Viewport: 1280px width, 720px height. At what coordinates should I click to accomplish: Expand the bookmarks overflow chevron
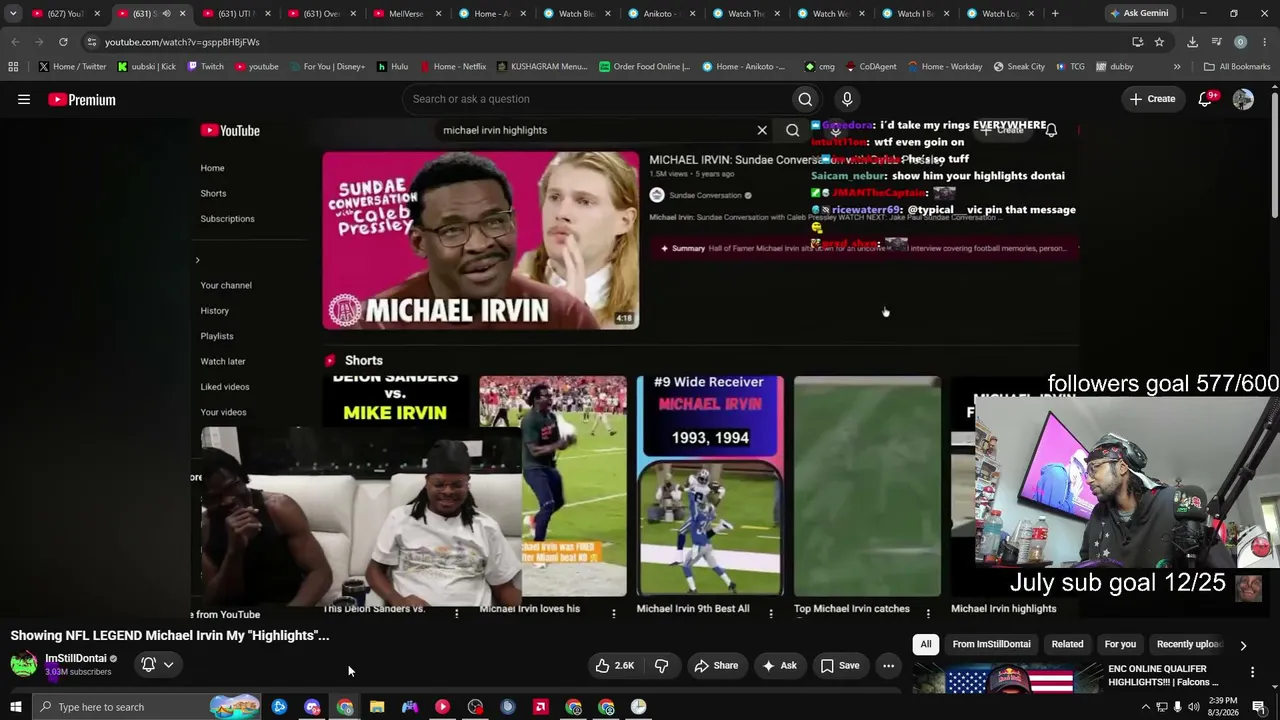pos(1177,67)
